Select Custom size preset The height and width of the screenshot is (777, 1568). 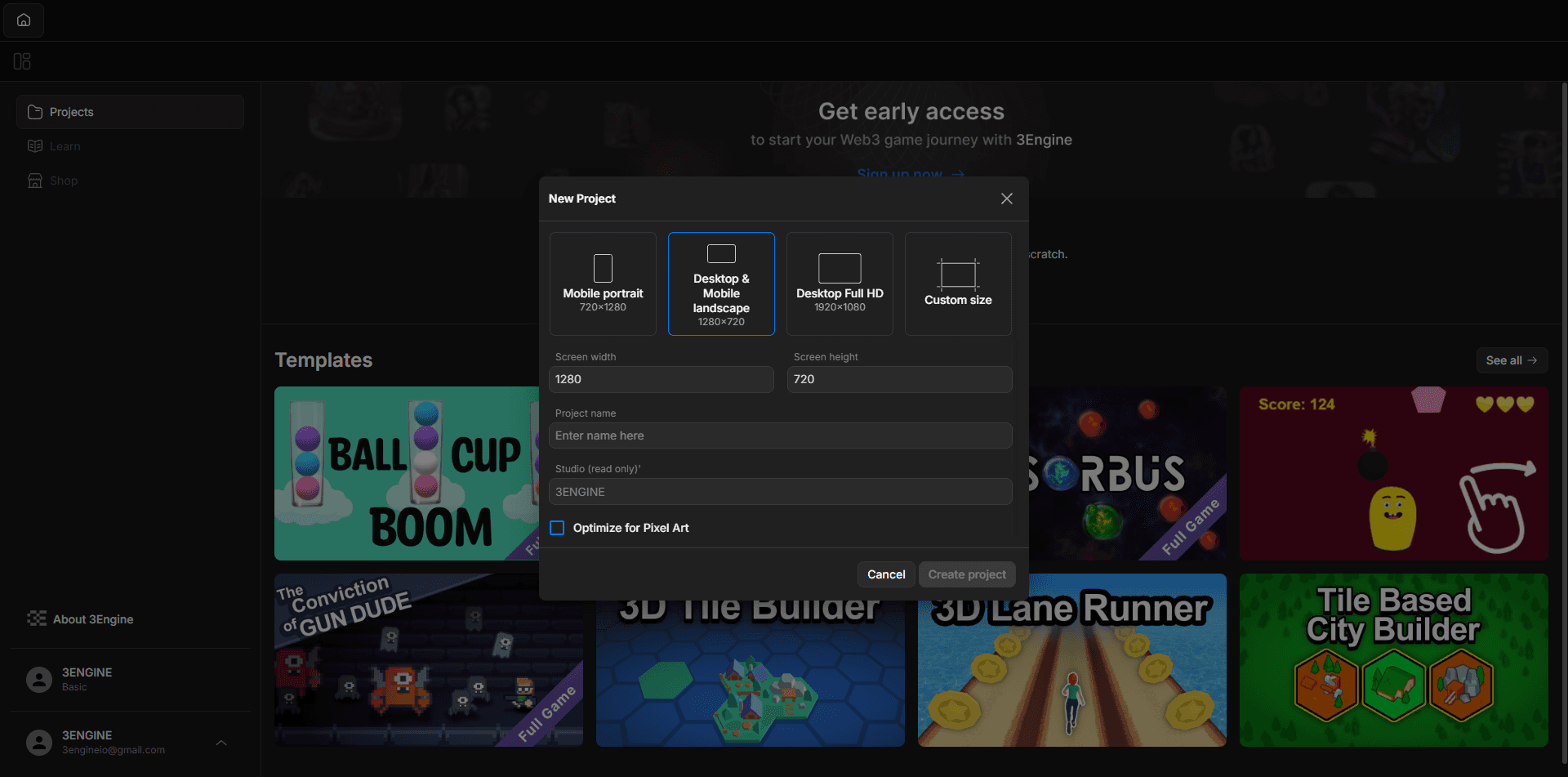click(958, 284)
